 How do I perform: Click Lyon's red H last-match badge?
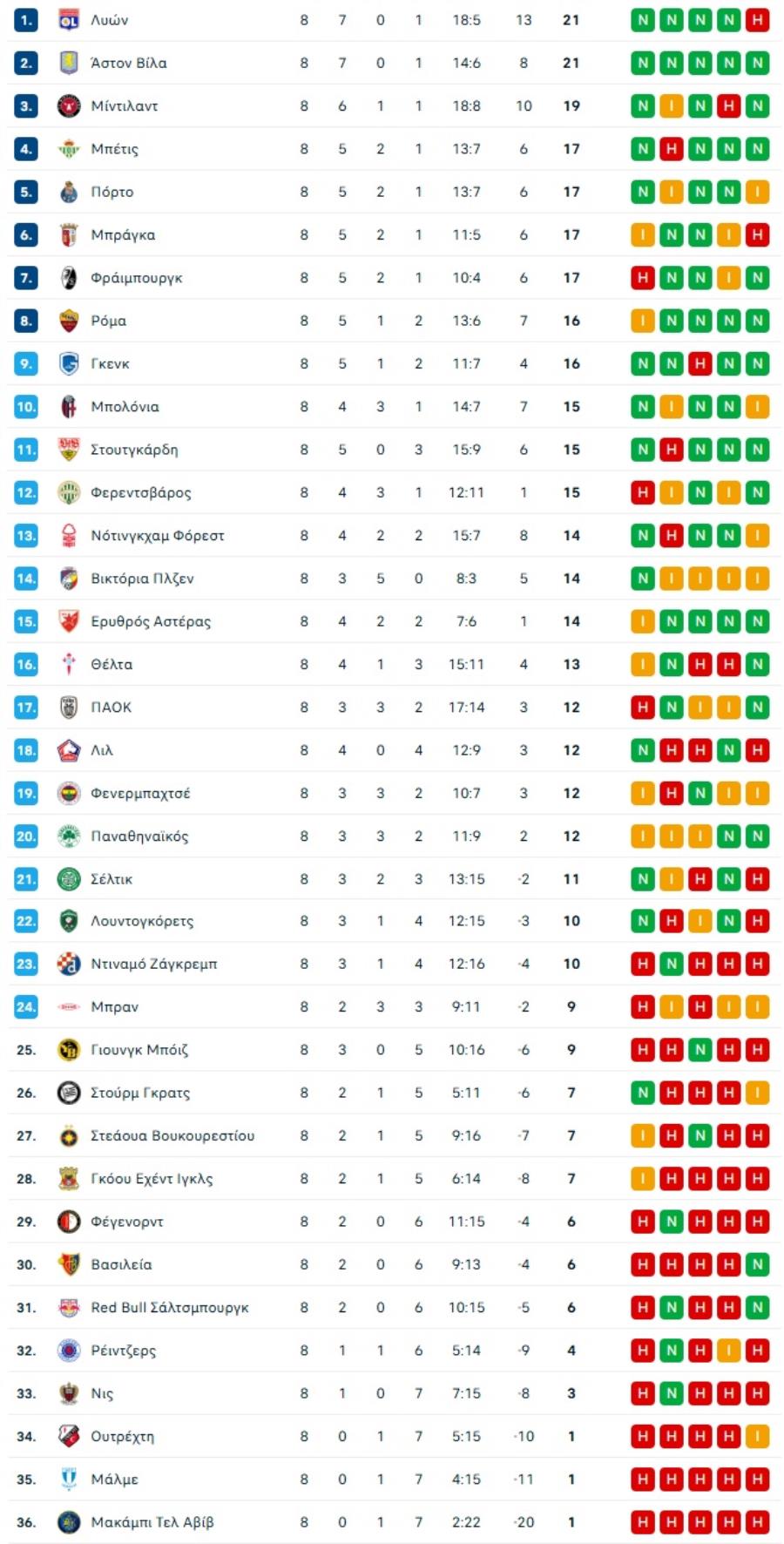(757, 20)
